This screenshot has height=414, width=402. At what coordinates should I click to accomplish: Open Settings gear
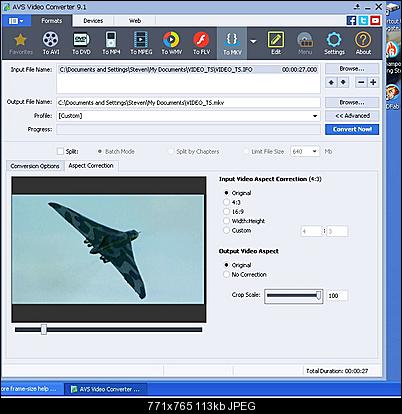pos(334,43)
